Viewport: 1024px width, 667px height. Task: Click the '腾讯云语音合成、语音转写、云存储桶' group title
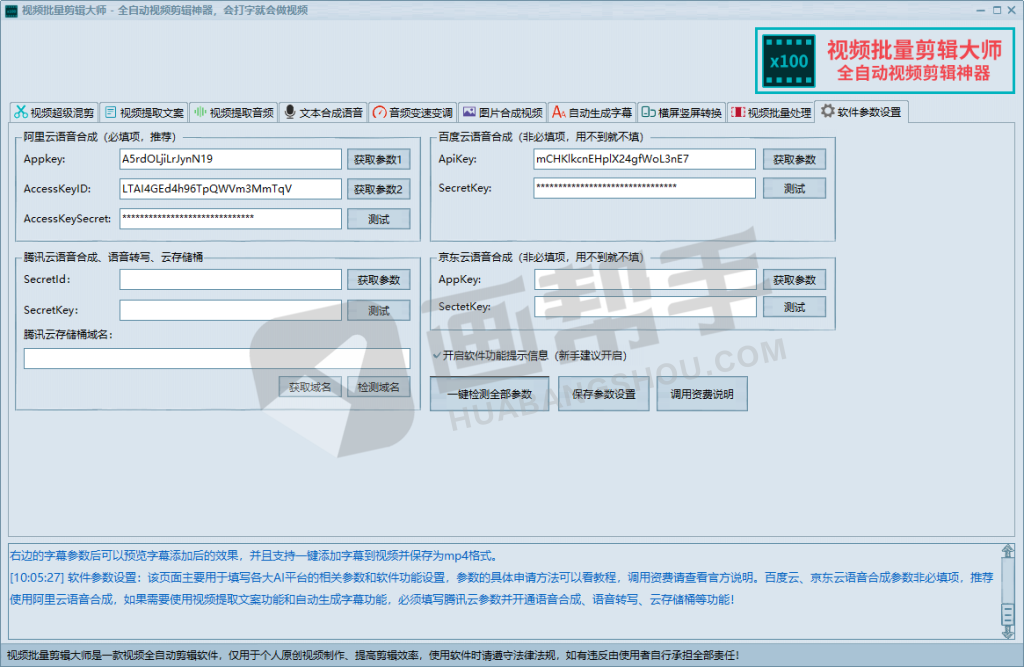113,257
